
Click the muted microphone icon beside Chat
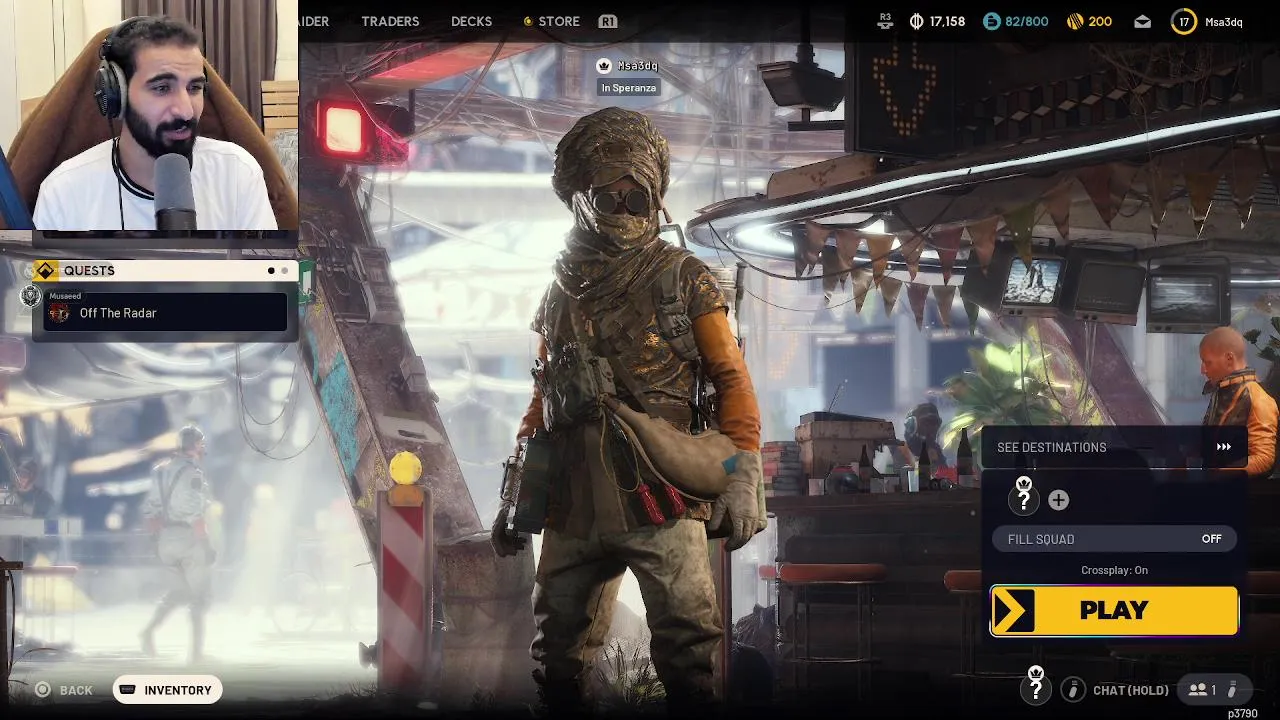click(1073, 689)
